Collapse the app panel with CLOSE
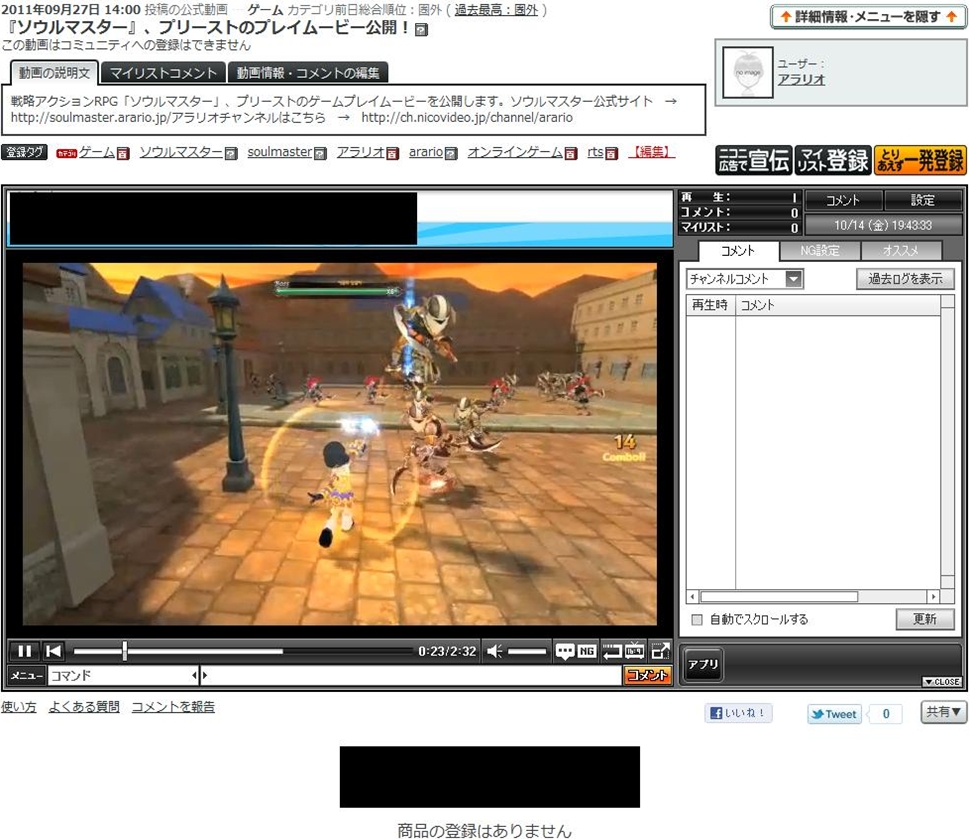 [942, 681]
